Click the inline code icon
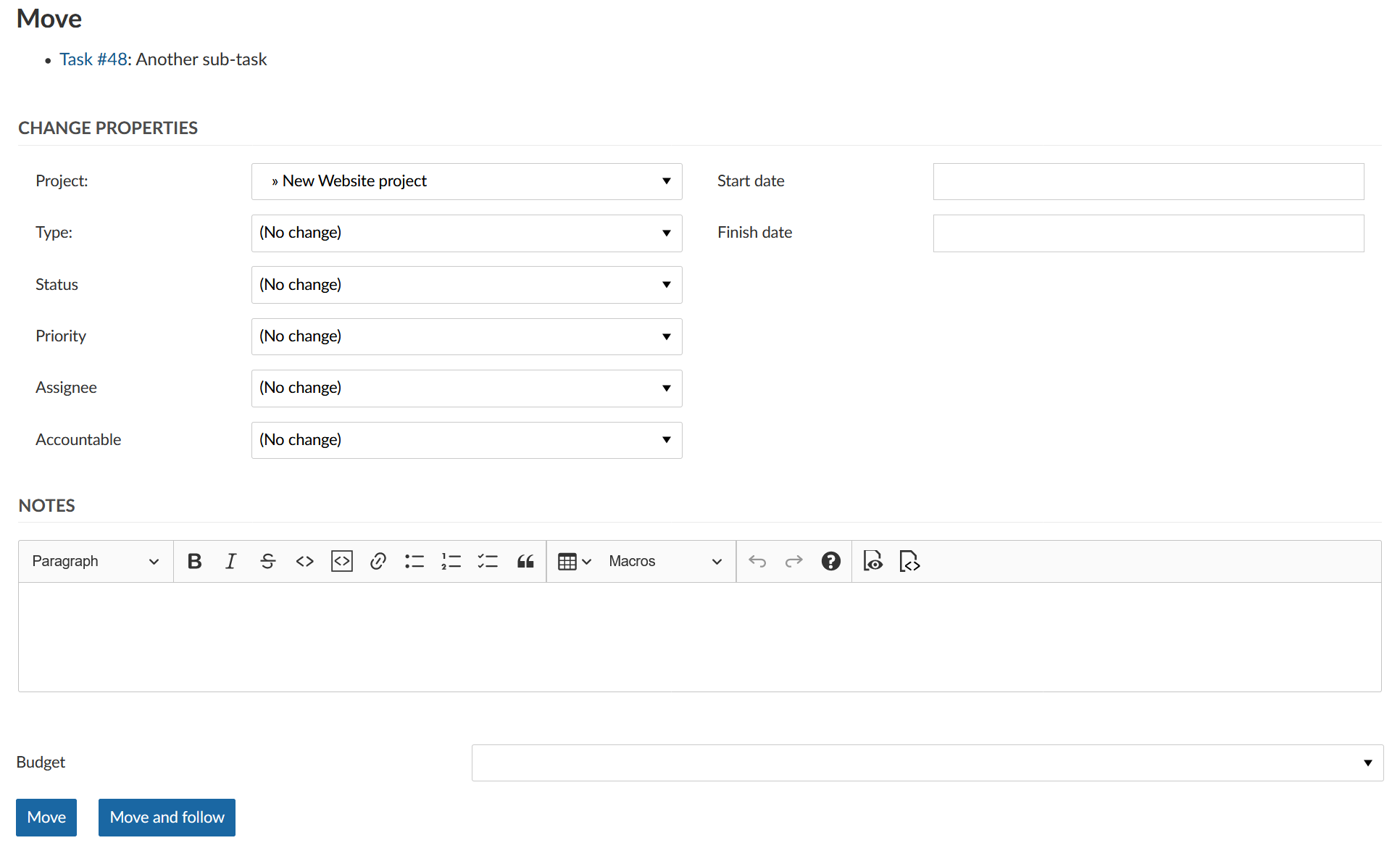 306,560
